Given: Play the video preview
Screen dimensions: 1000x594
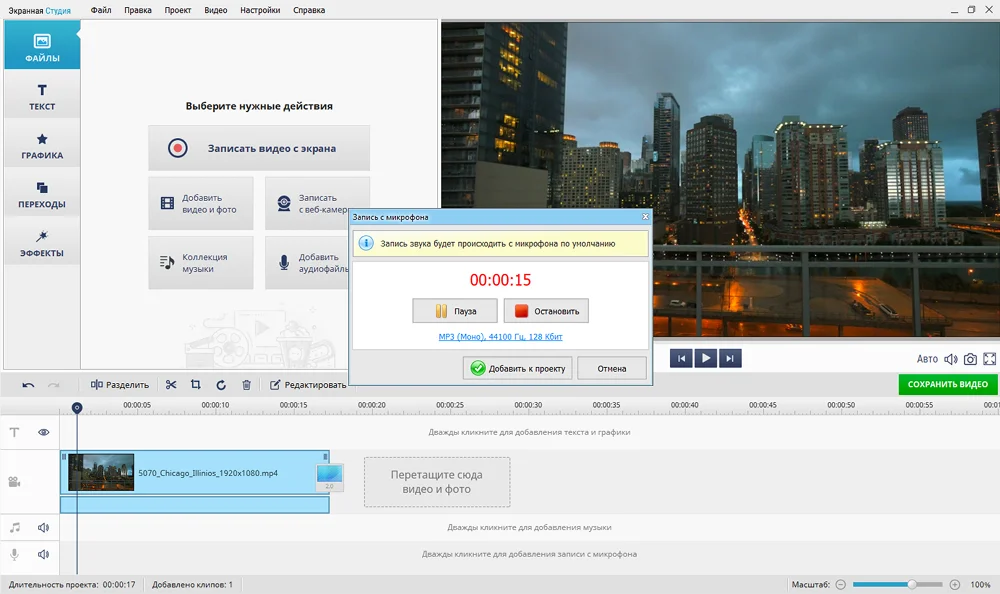Looking at the screenshot, I should click(x=706, y=358).
